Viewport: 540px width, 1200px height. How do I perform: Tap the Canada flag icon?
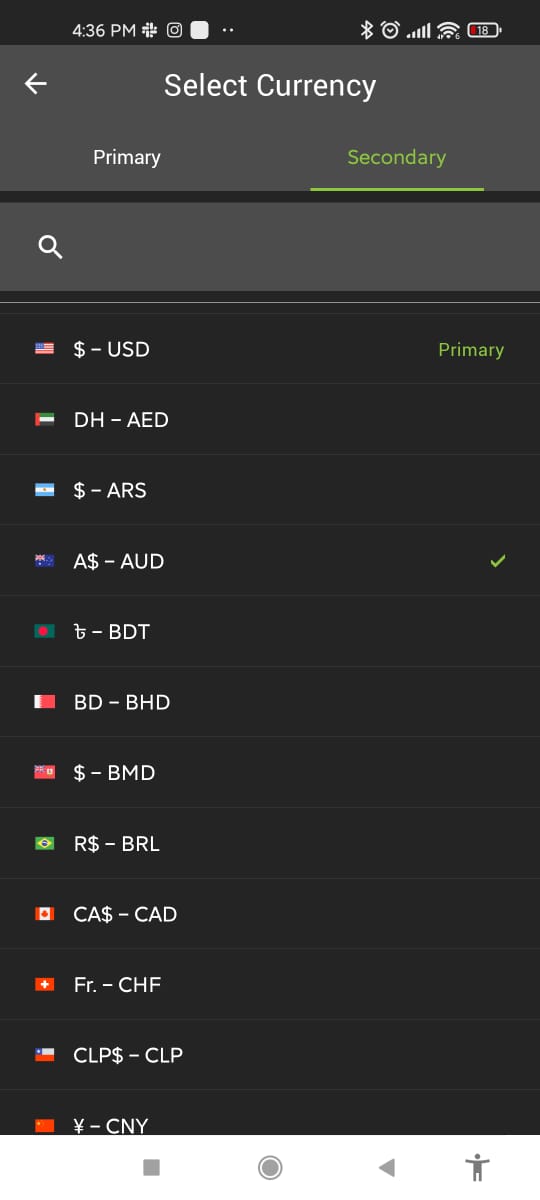coord(44,914)
